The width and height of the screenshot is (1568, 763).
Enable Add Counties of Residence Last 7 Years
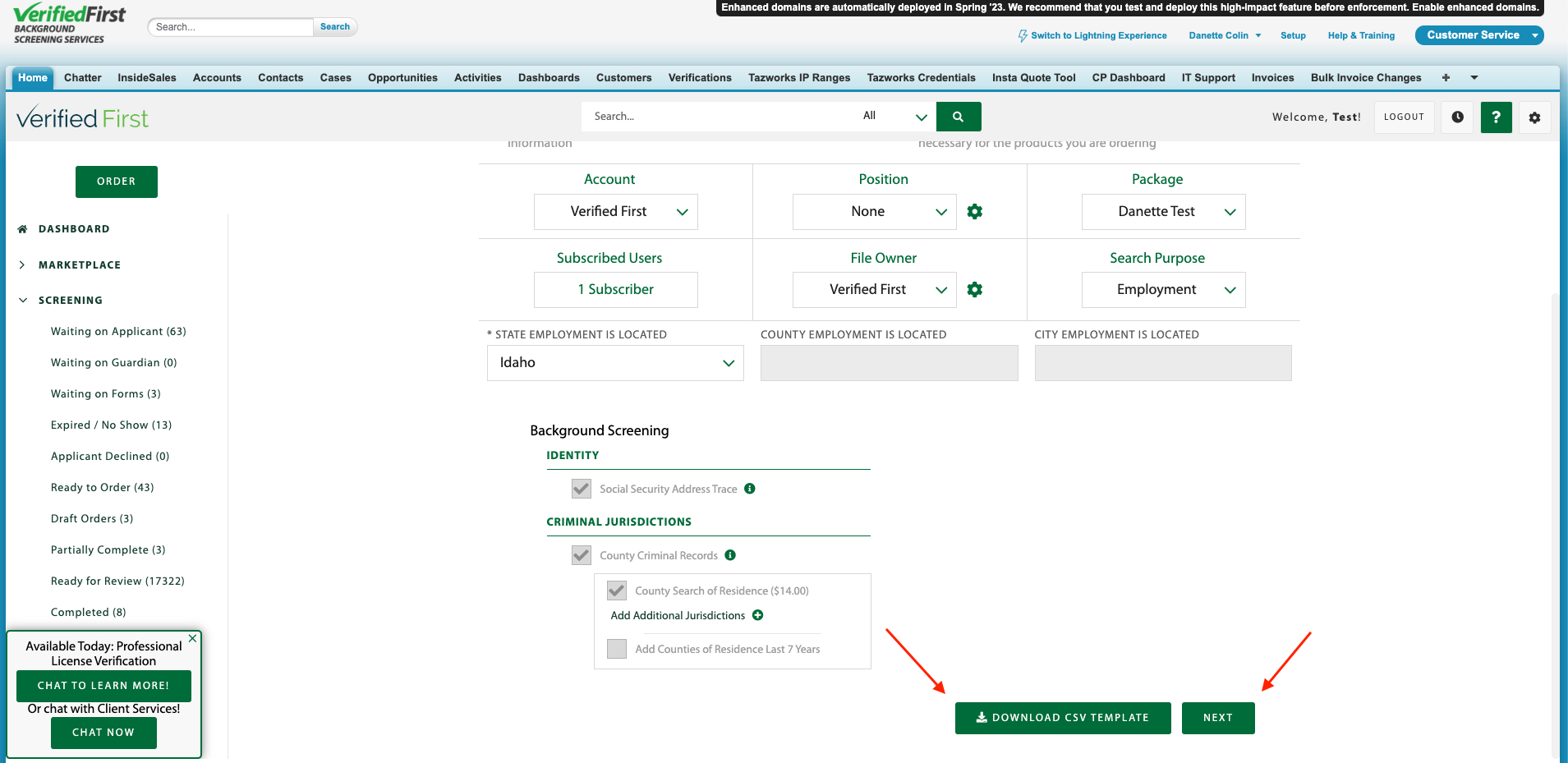click(617, 649)
